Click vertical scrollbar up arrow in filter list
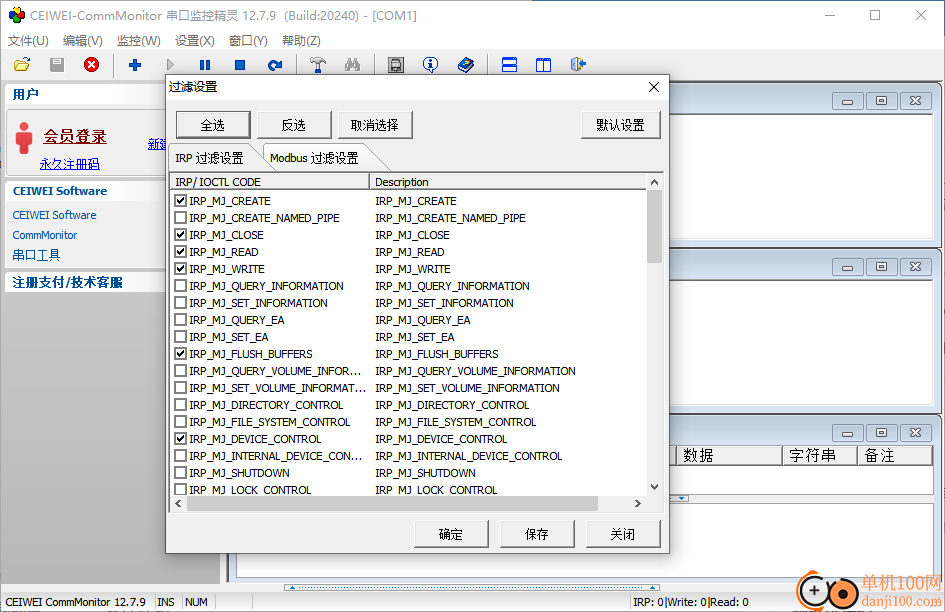 (655, 181)
